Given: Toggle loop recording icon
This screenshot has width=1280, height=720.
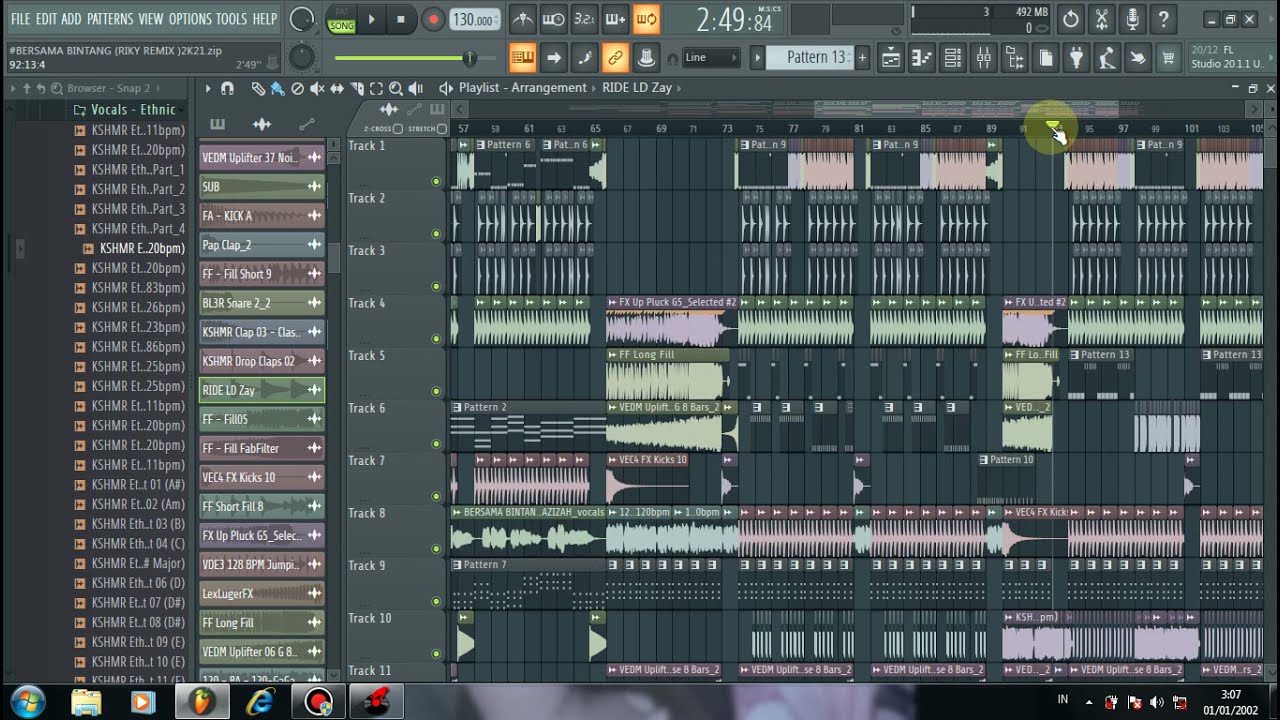Looking at the screenshot, I should 646,19.
